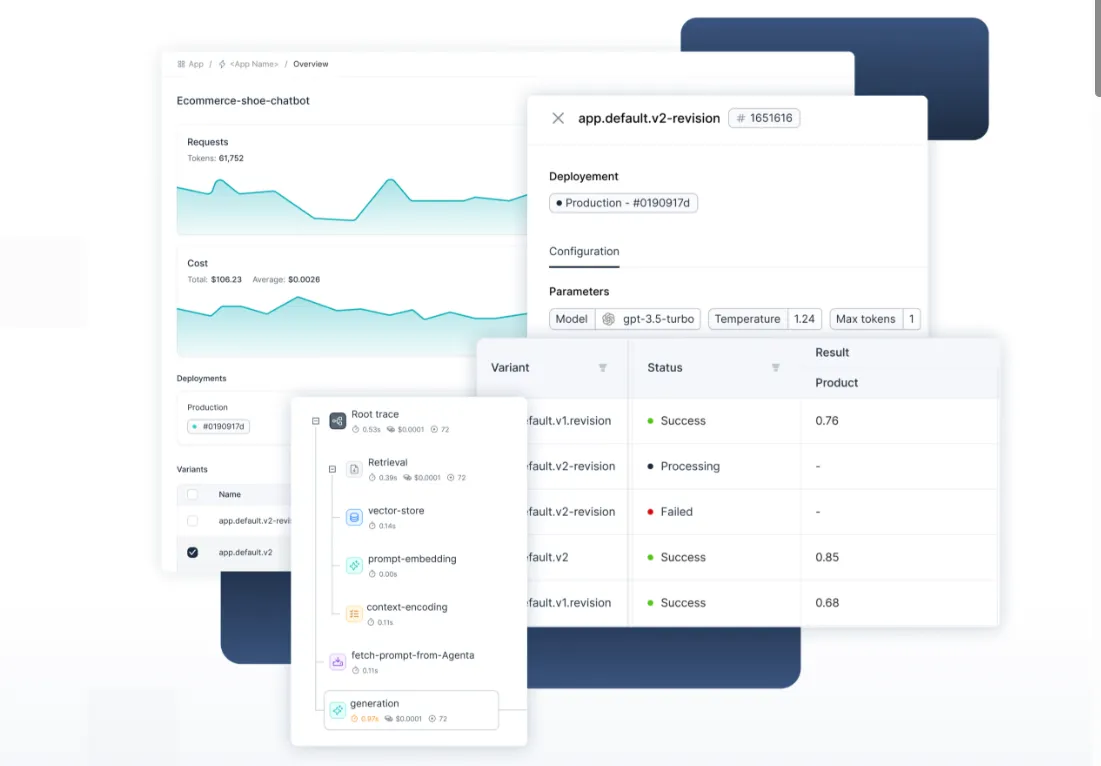Collapse the Root trace tree node
The width and height of the screenshot is (1101, 766).
tap(316, 421)
